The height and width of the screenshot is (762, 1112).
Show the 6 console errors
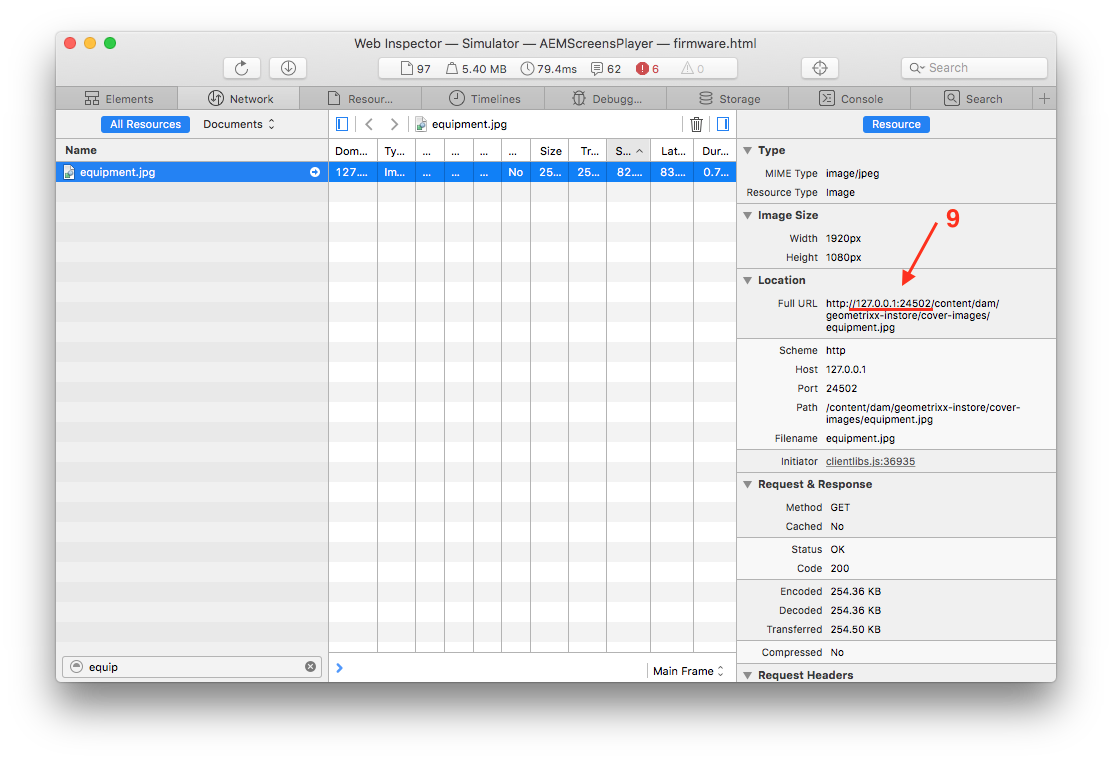click(647, 69)
